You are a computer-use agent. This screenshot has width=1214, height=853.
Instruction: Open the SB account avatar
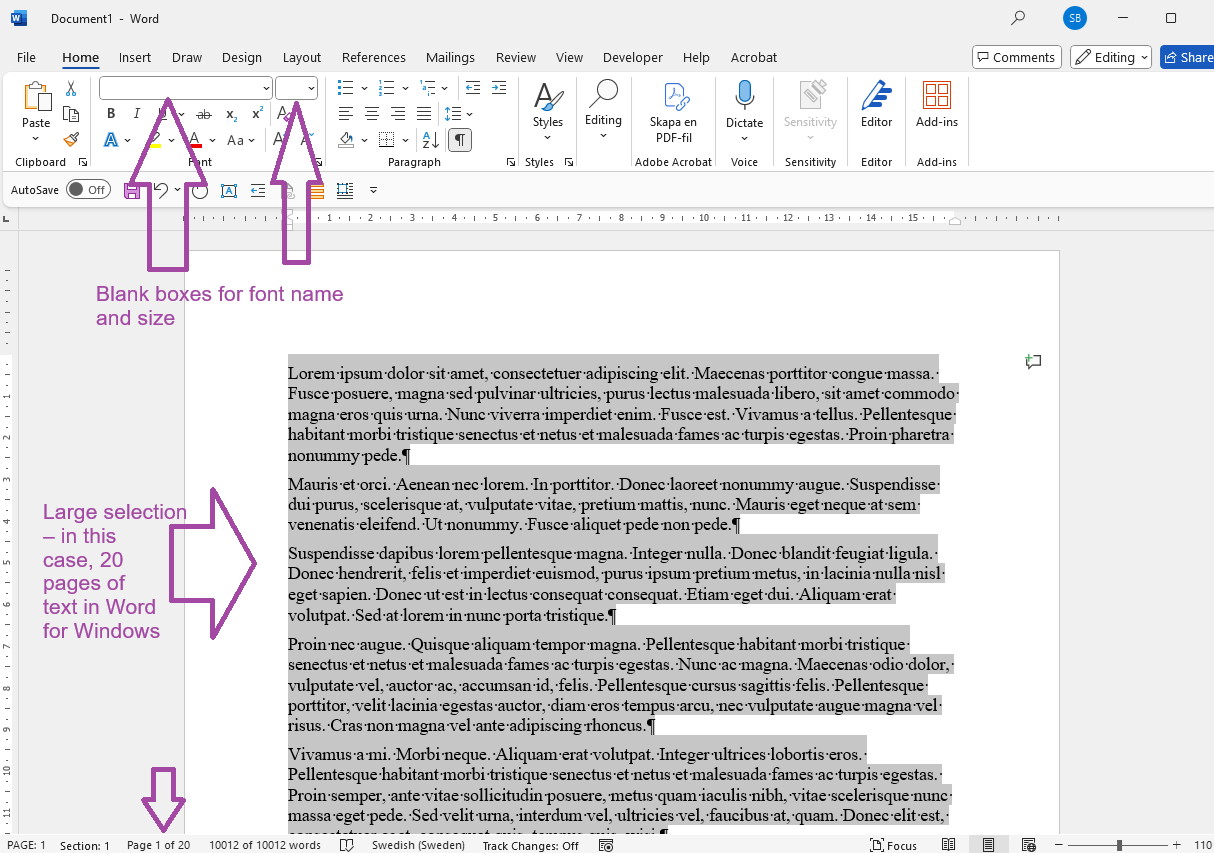point(1075,18)
